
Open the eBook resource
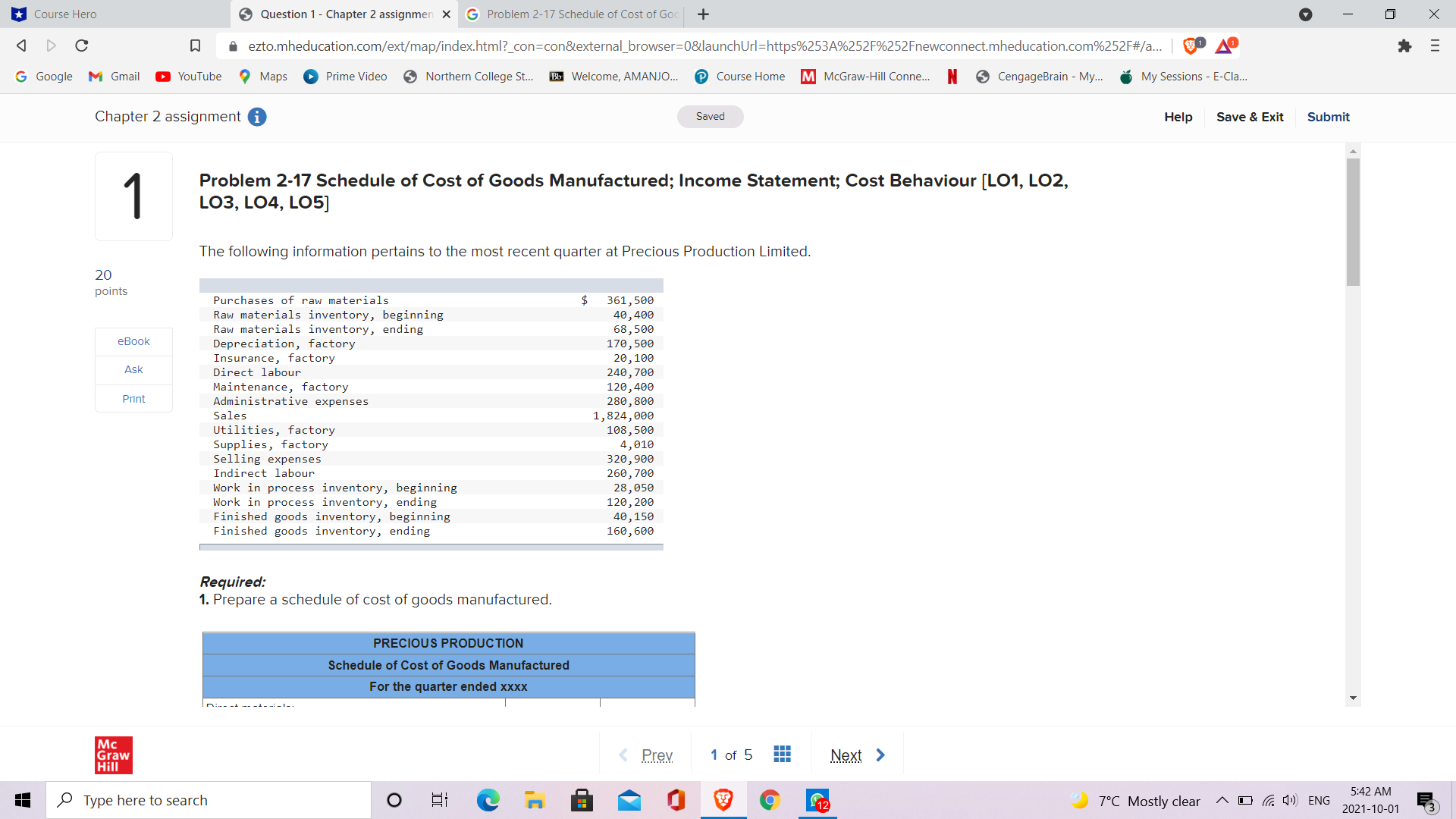133,341
